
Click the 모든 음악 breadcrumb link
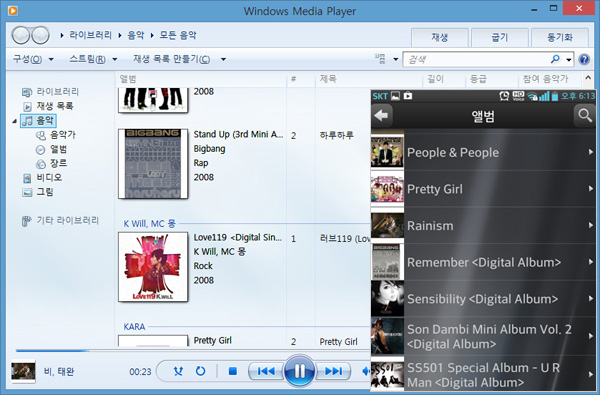coord(178,36)
